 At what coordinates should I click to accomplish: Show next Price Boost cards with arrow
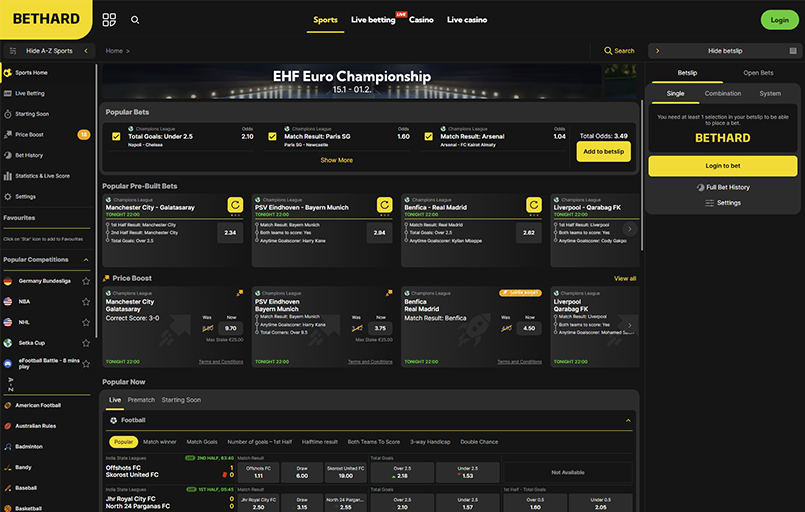click(629, 325)
